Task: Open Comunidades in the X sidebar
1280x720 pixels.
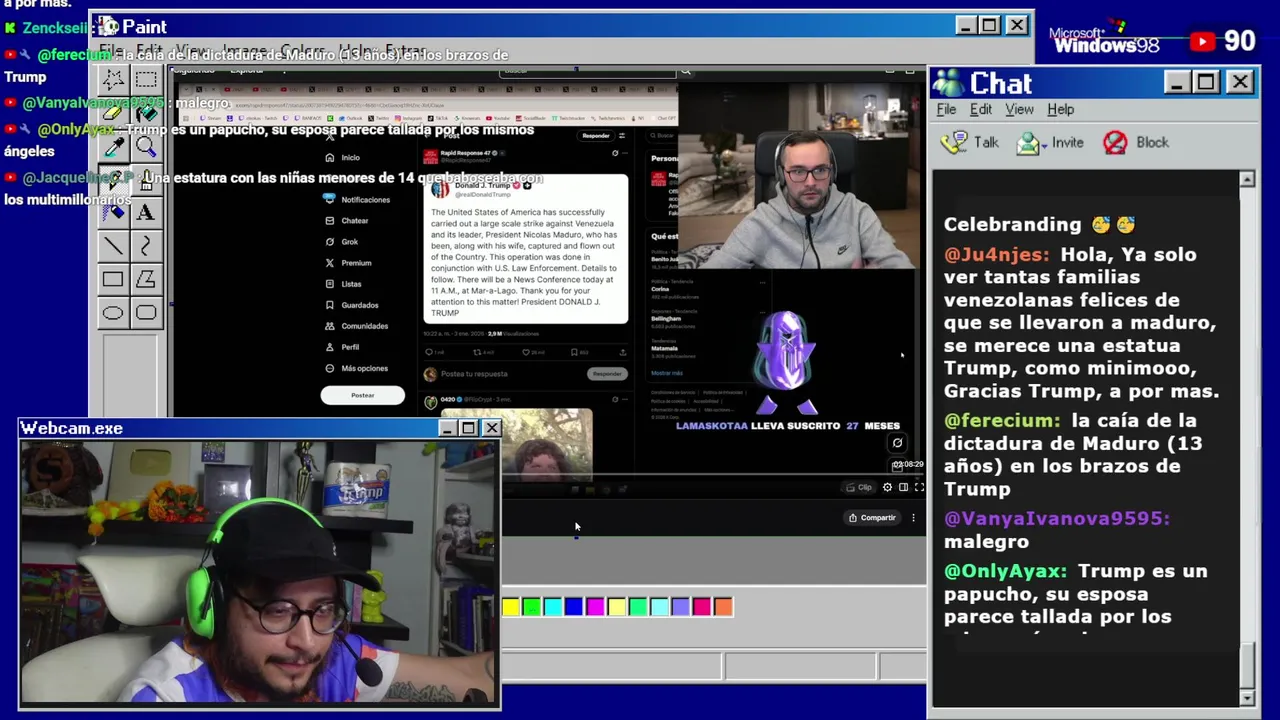Action: (355, 326)
